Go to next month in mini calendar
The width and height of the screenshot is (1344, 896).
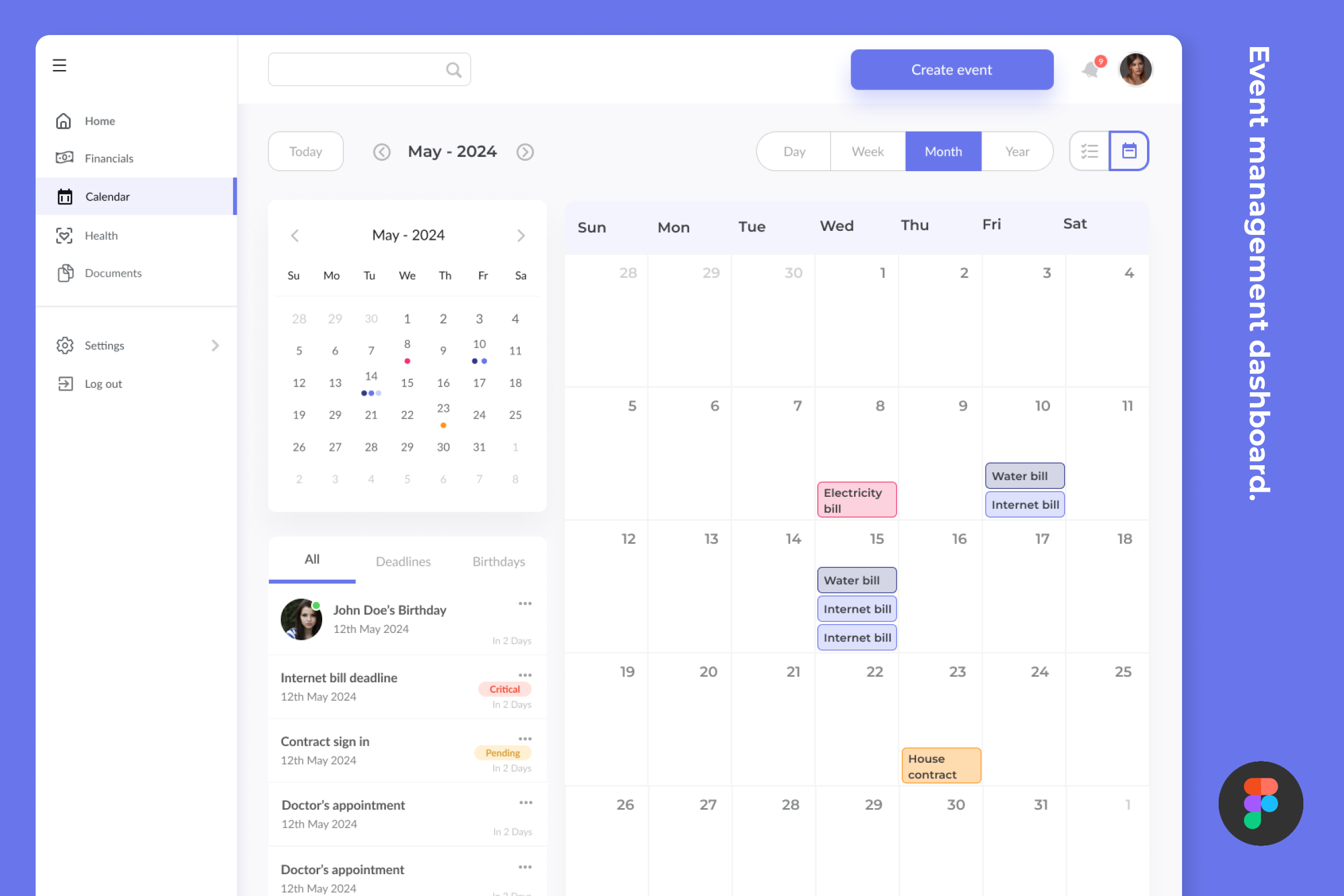coord(521,235)
